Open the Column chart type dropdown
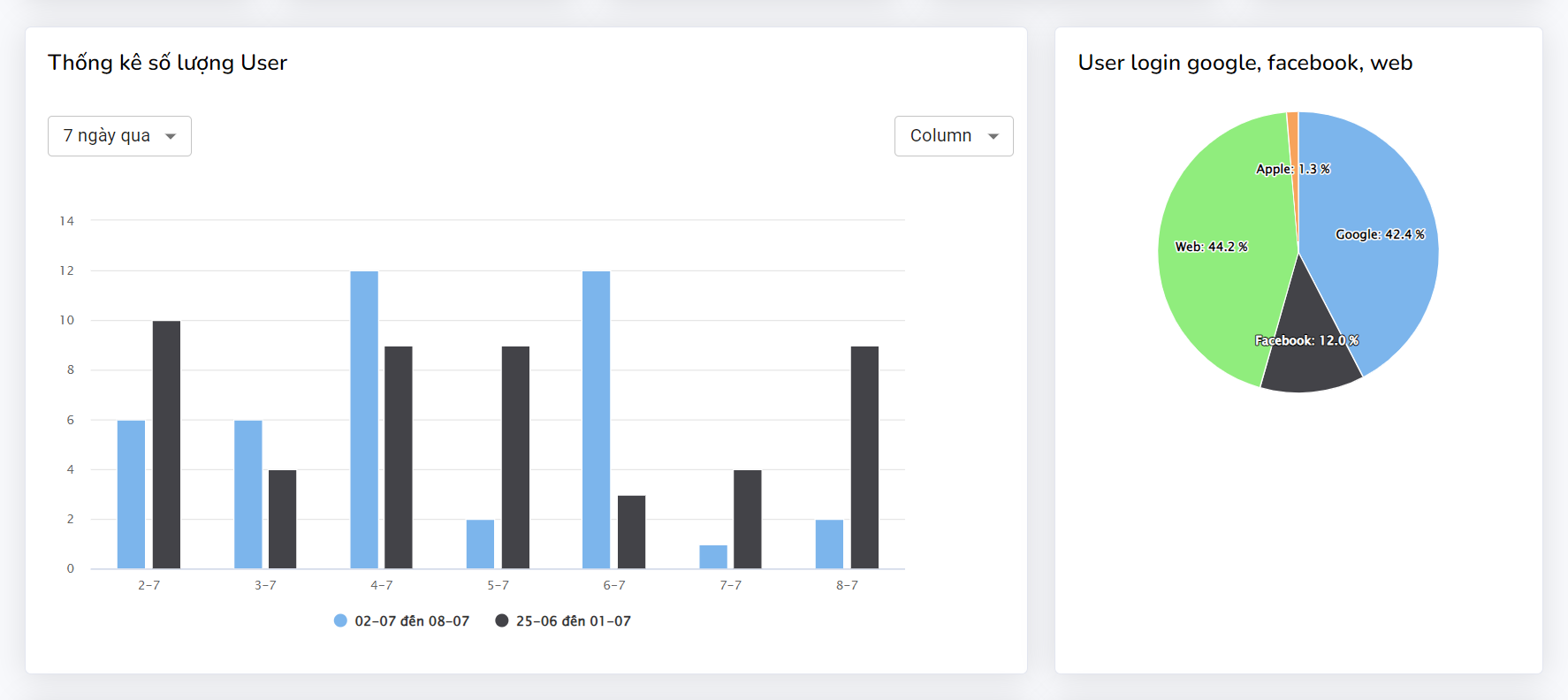 953,136
